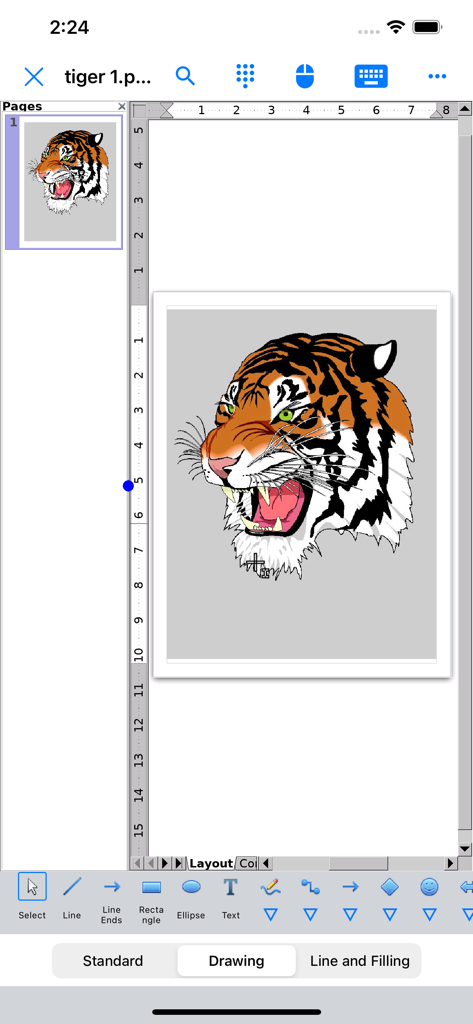The height and width of the screenshot is (1024, 473).
Task: Open the more options ellipsis menu
Action: click(437, 76)
